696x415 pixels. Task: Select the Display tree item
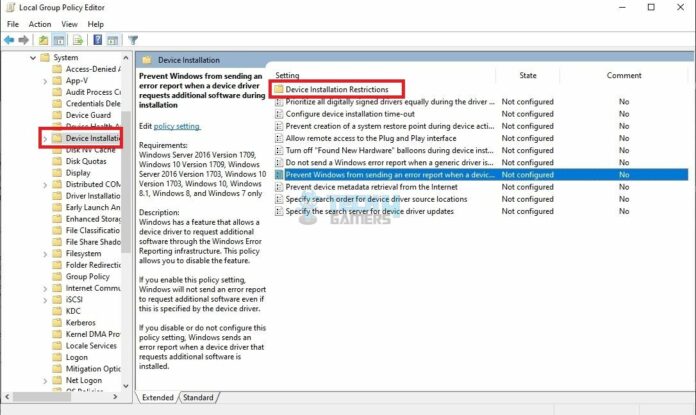(x=78, y=173)
